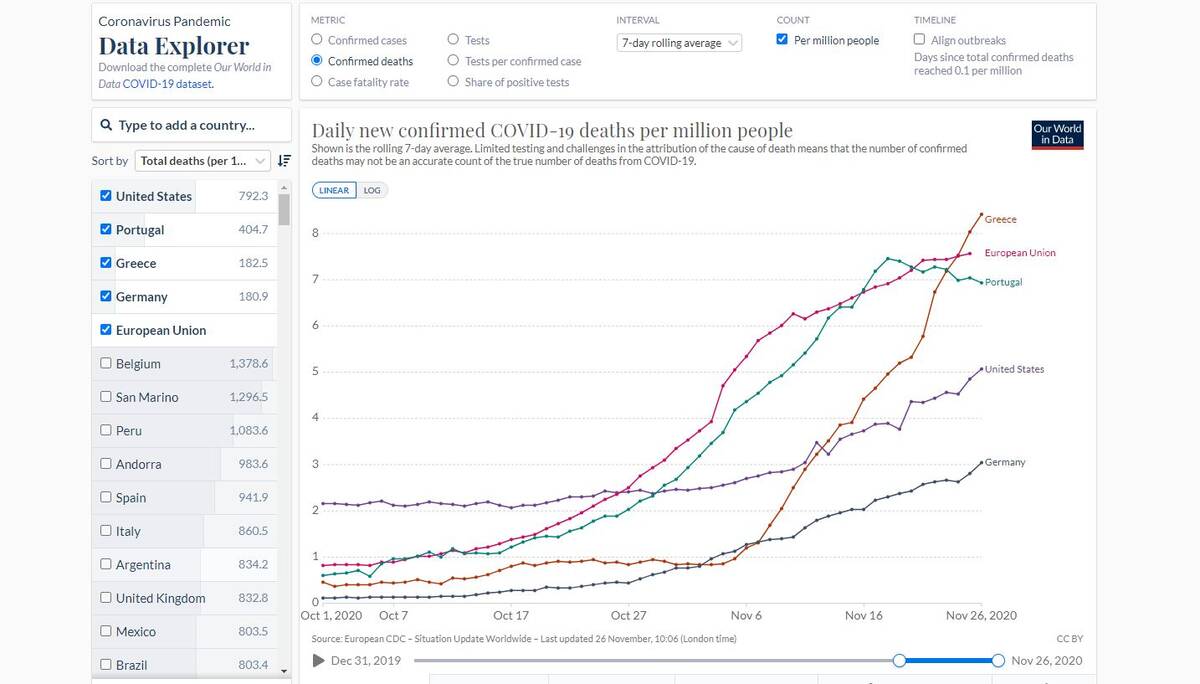This screenshot has width=1200, height=684.
Task: Click the search magnifier icon
Action: coord(106,126)
